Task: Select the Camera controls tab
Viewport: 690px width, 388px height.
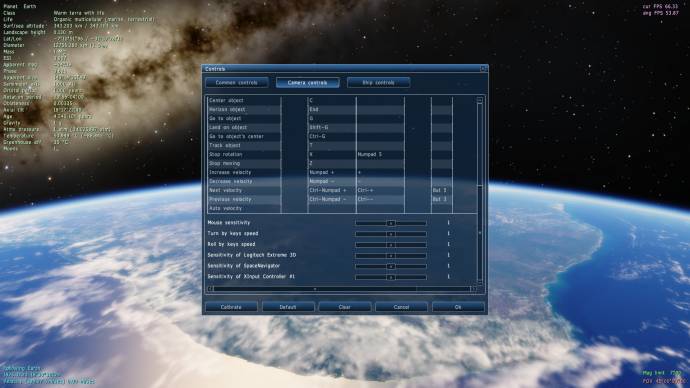Action: click(308, 83)
